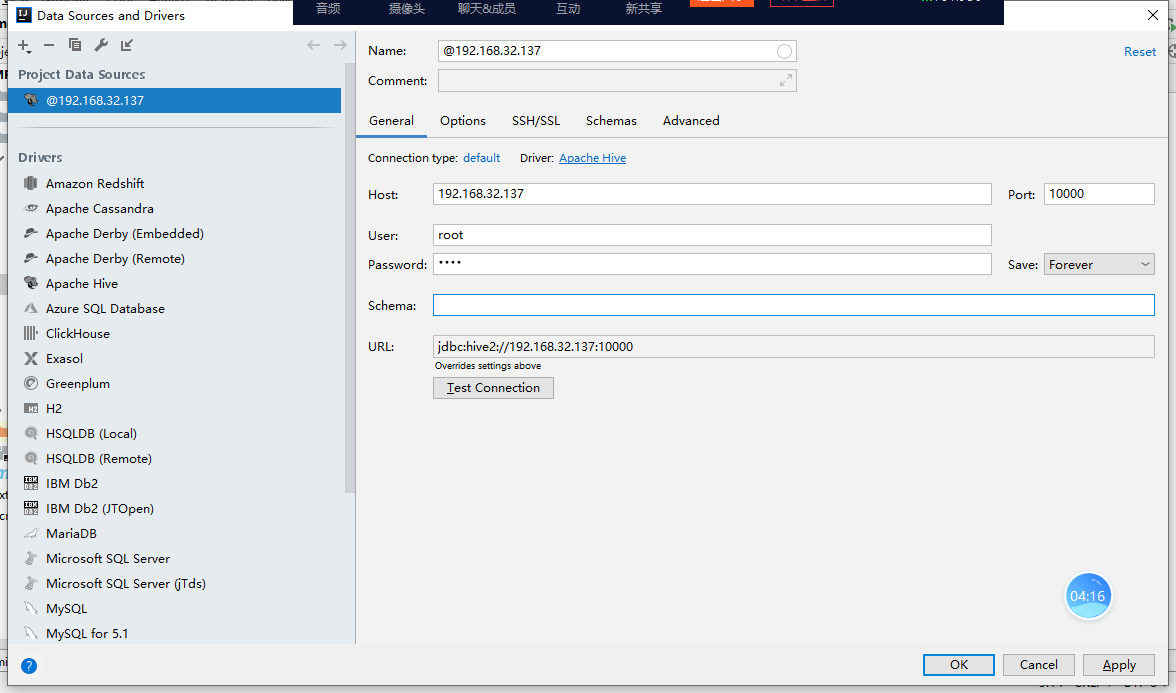Click 互动 in background meeting toolbar
The image size is (1176, 693).
point(568,8)
